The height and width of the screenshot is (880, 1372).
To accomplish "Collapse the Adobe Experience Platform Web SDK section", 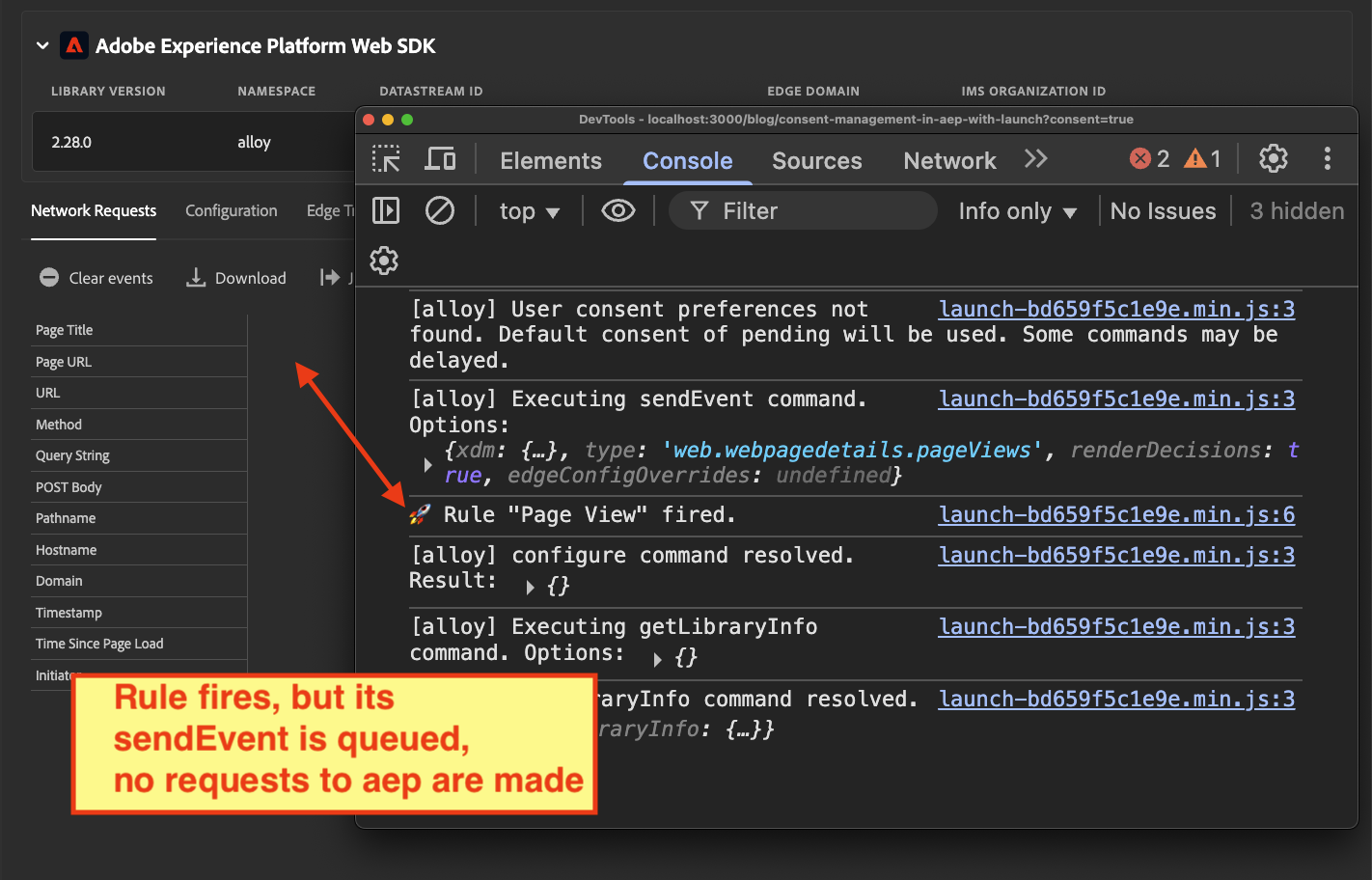I will [x=42, y=45].
